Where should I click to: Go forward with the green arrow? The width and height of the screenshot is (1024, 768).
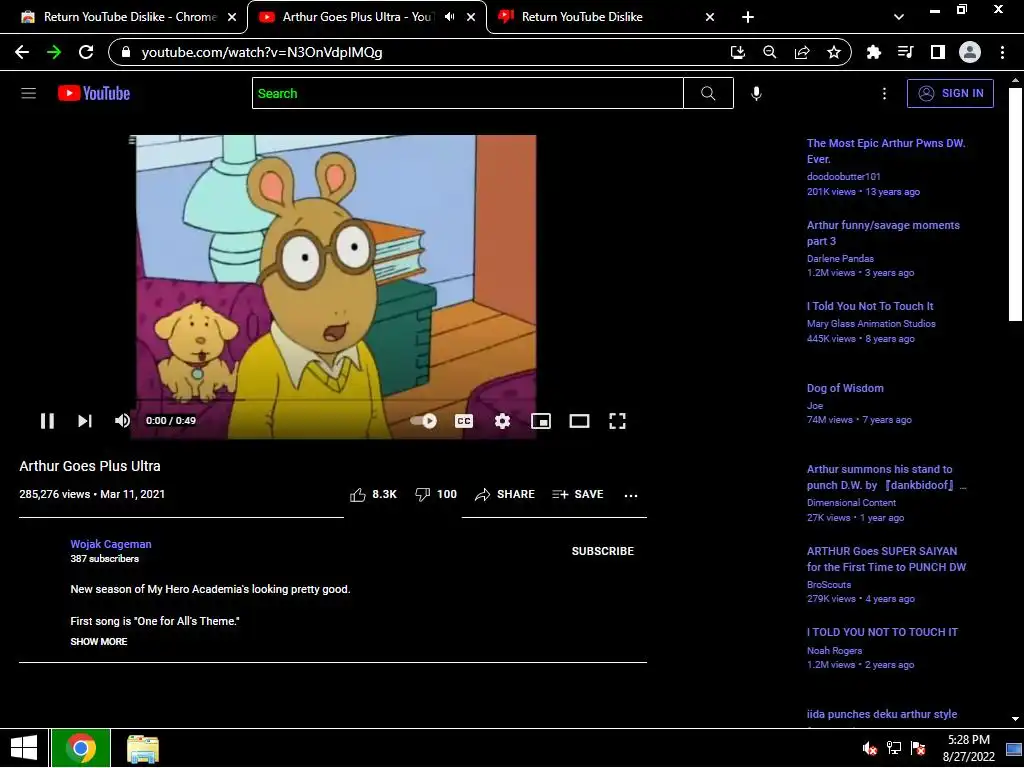(54, 52)
